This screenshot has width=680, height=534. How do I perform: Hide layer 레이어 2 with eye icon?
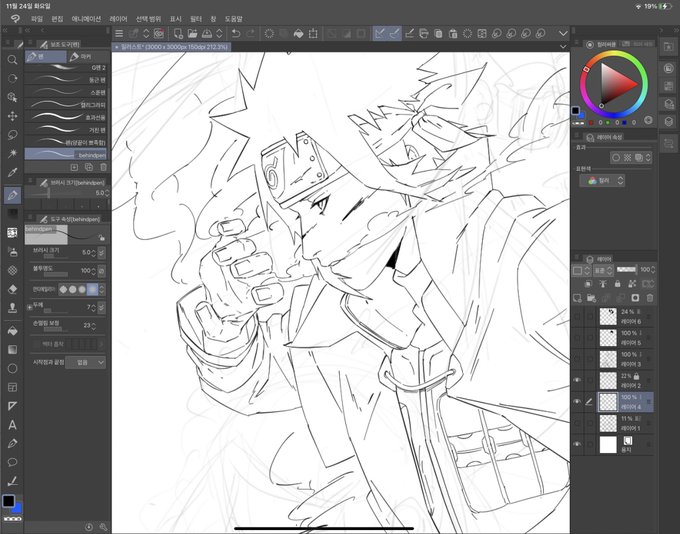pos(577,380)
